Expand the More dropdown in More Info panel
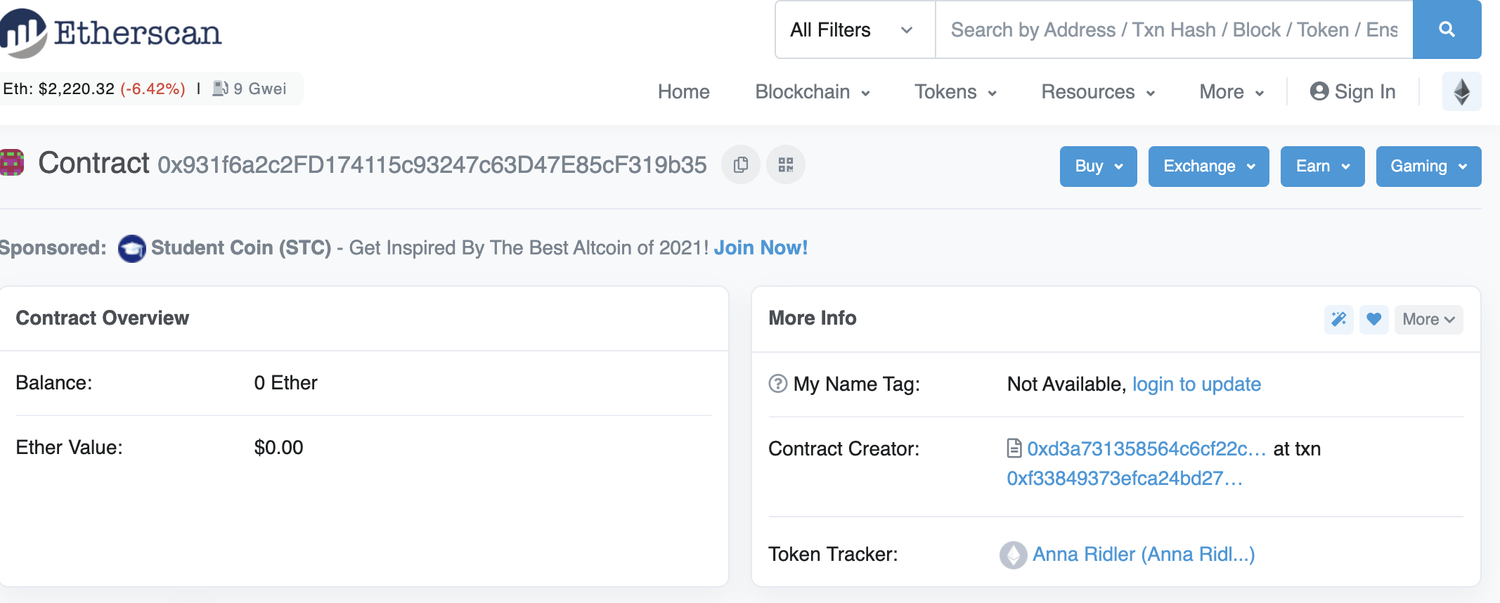The width and height of the screenshot is (1500, 603). pos(1428,319)
